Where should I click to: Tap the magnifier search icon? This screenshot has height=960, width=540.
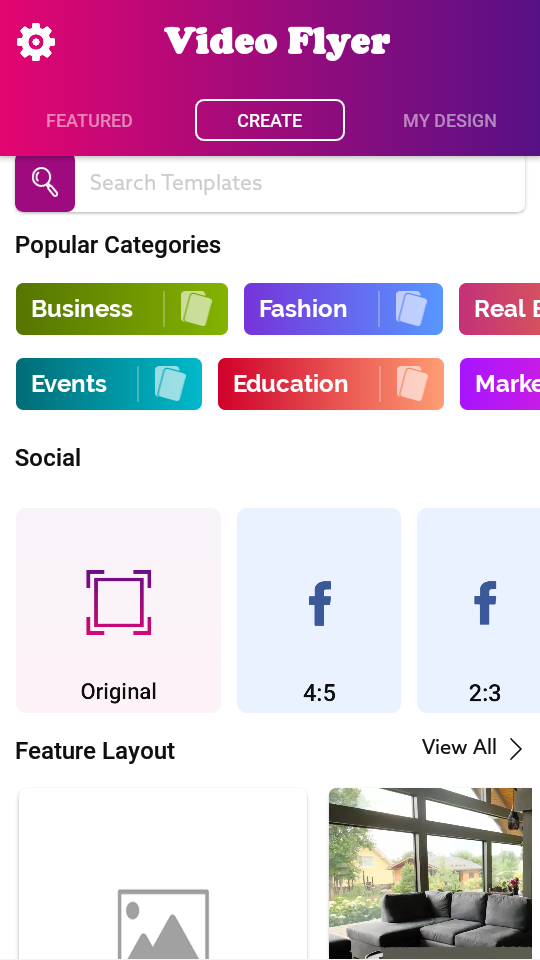45,182
